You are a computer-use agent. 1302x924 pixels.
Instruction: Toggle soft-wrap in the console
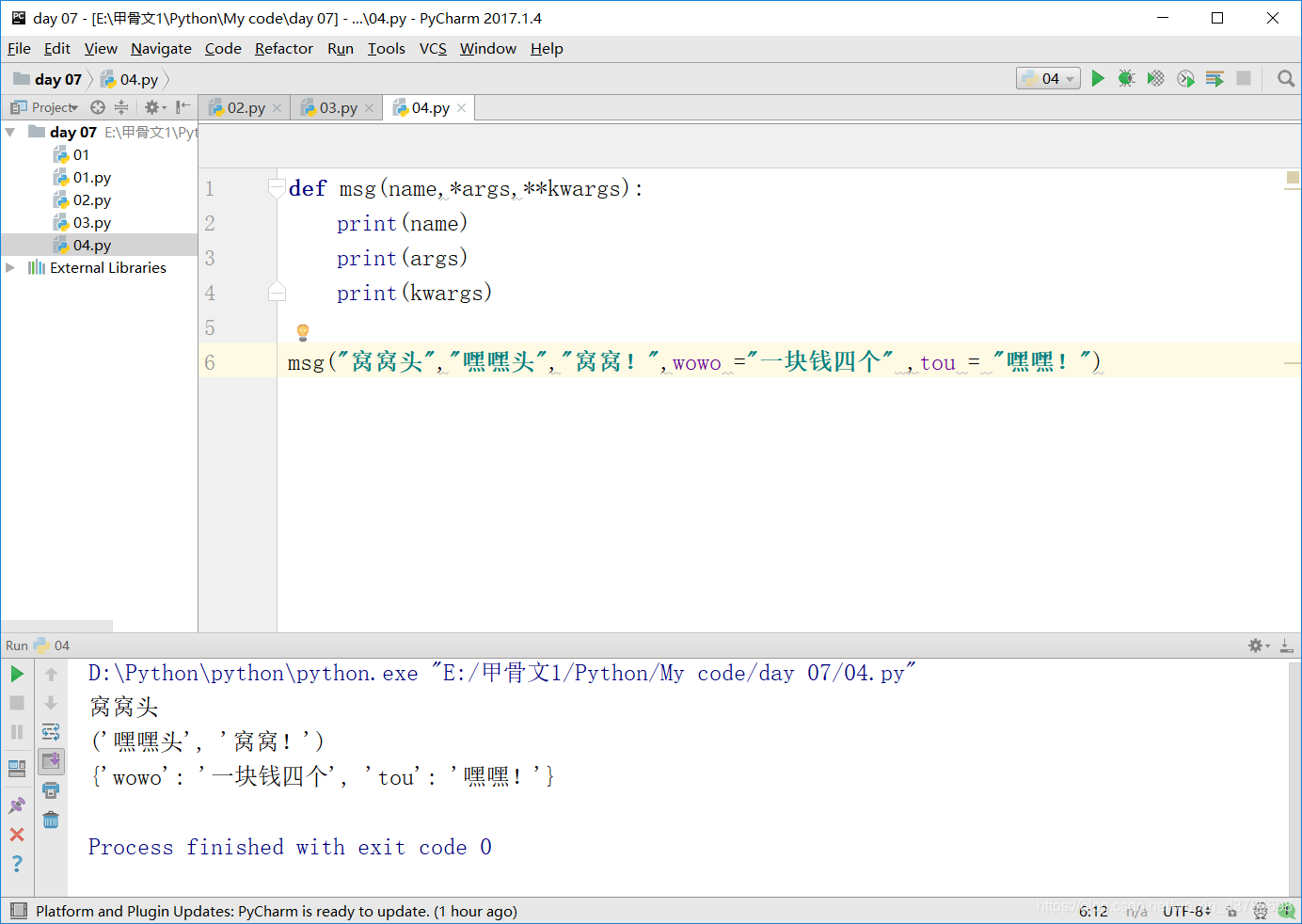tap(51, 732)
